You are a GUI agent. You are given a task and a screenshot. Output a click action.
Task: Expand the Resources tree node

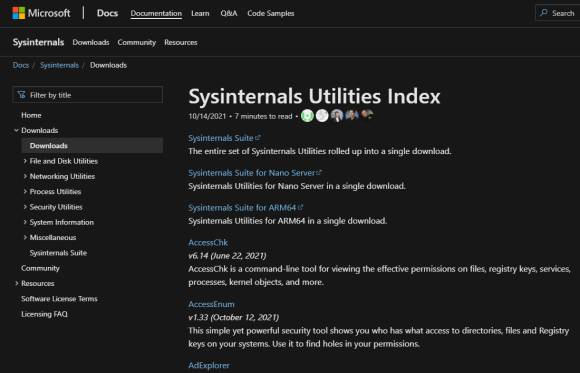(16, 283)
